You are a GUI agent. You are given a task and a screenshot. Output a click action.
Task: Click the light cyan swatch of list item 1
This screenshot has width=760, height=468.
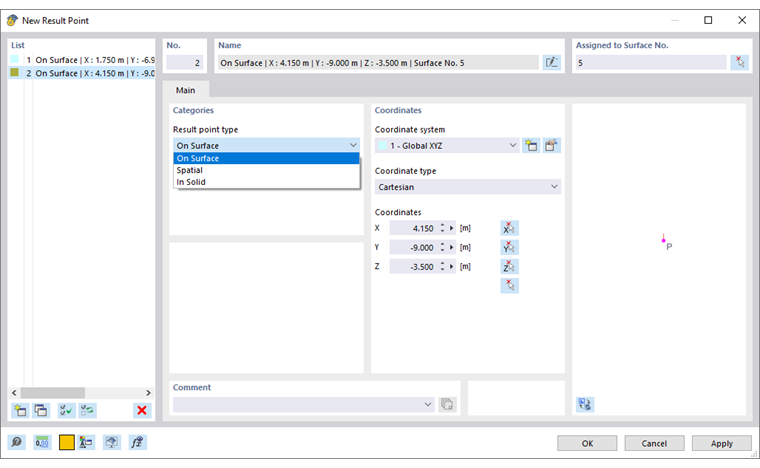[15, 59]
